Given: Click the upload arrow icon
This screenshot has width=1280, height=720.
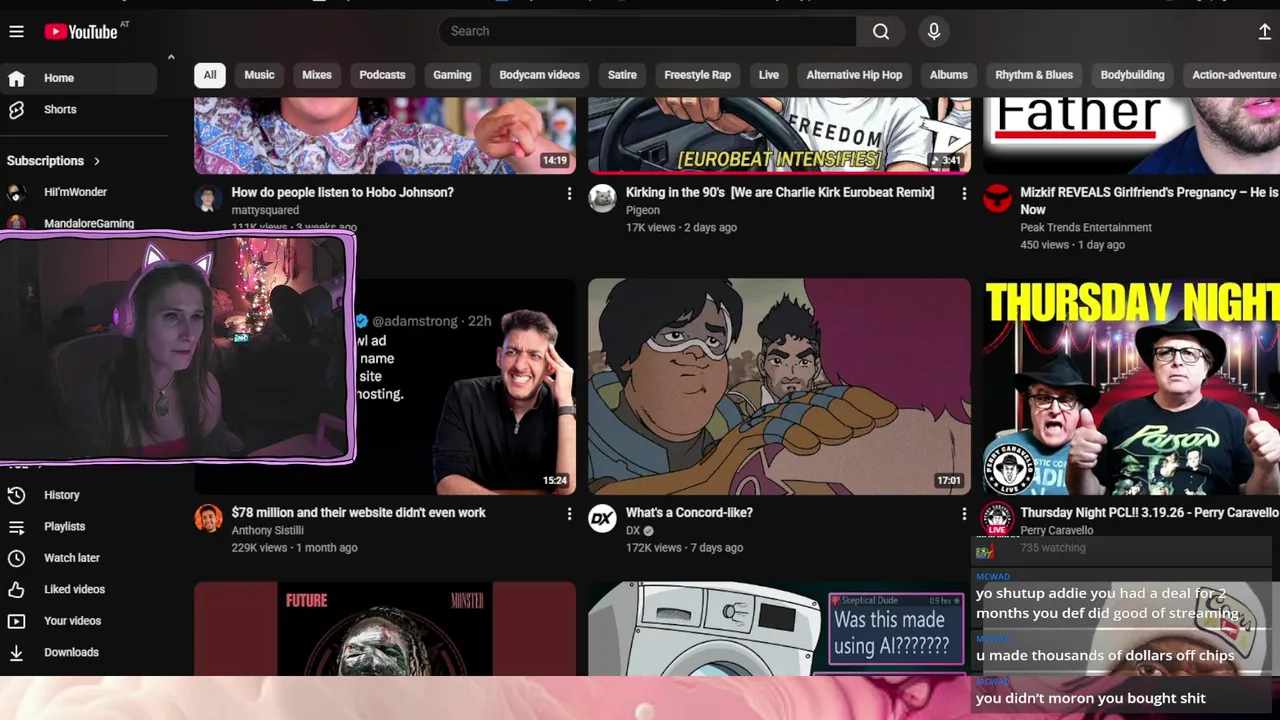Looking at the screenshot, I should 1264,32.
